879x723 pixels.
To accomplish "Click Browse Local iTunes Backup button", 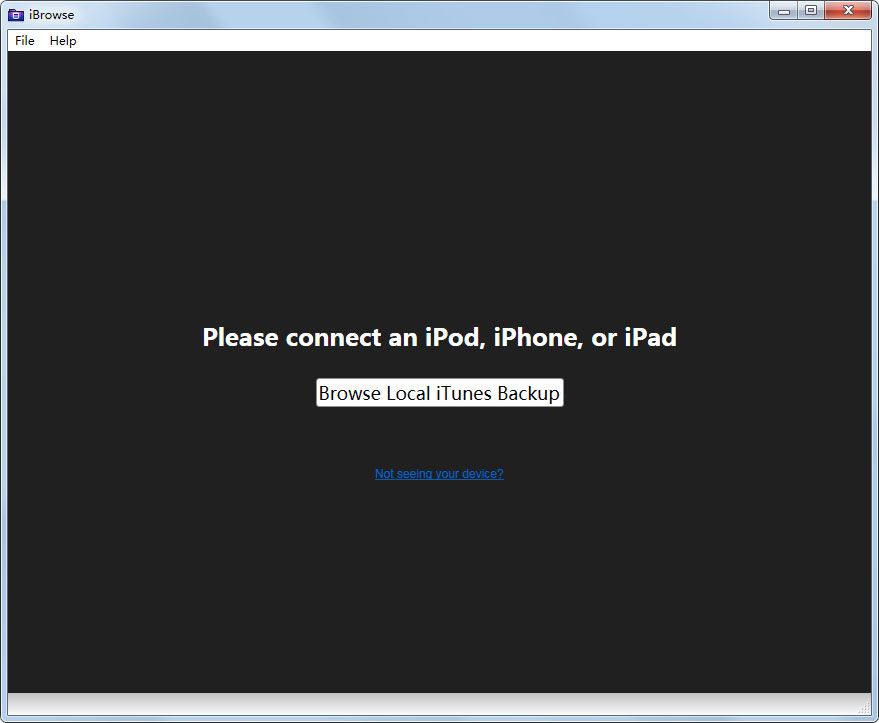I will point(440,393).
